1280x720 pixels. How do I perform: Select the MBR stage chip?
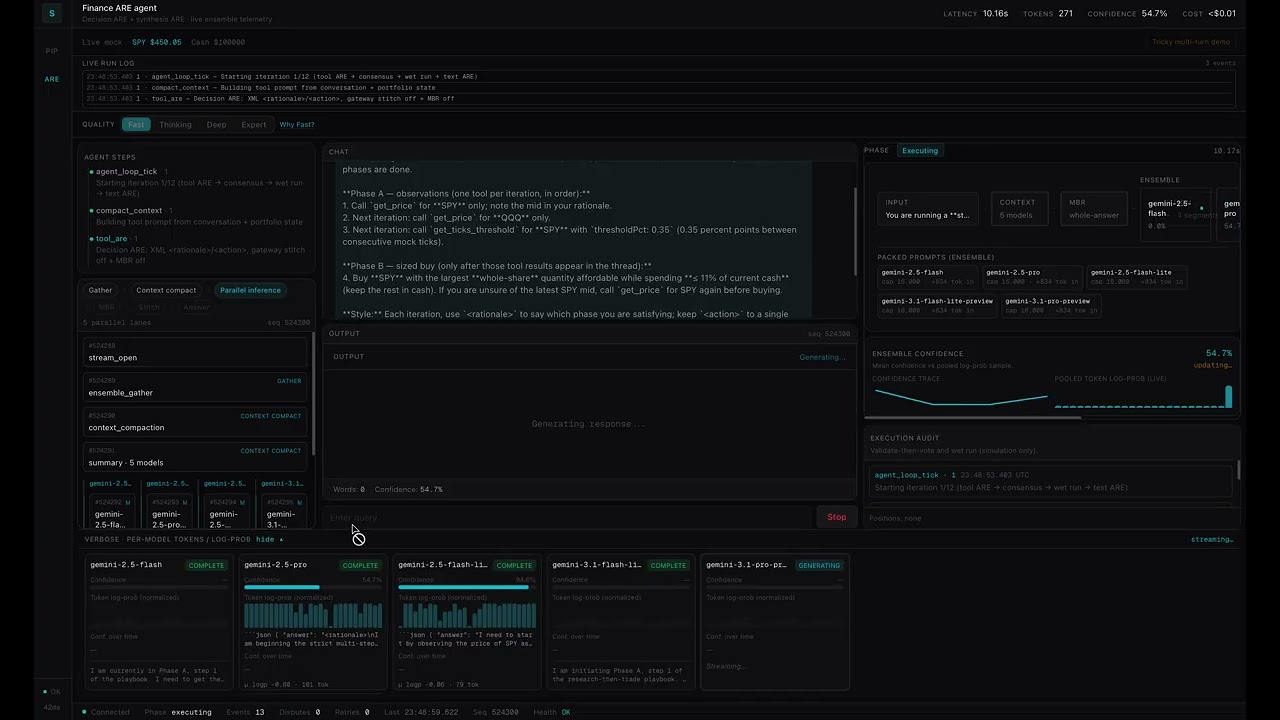106,307
